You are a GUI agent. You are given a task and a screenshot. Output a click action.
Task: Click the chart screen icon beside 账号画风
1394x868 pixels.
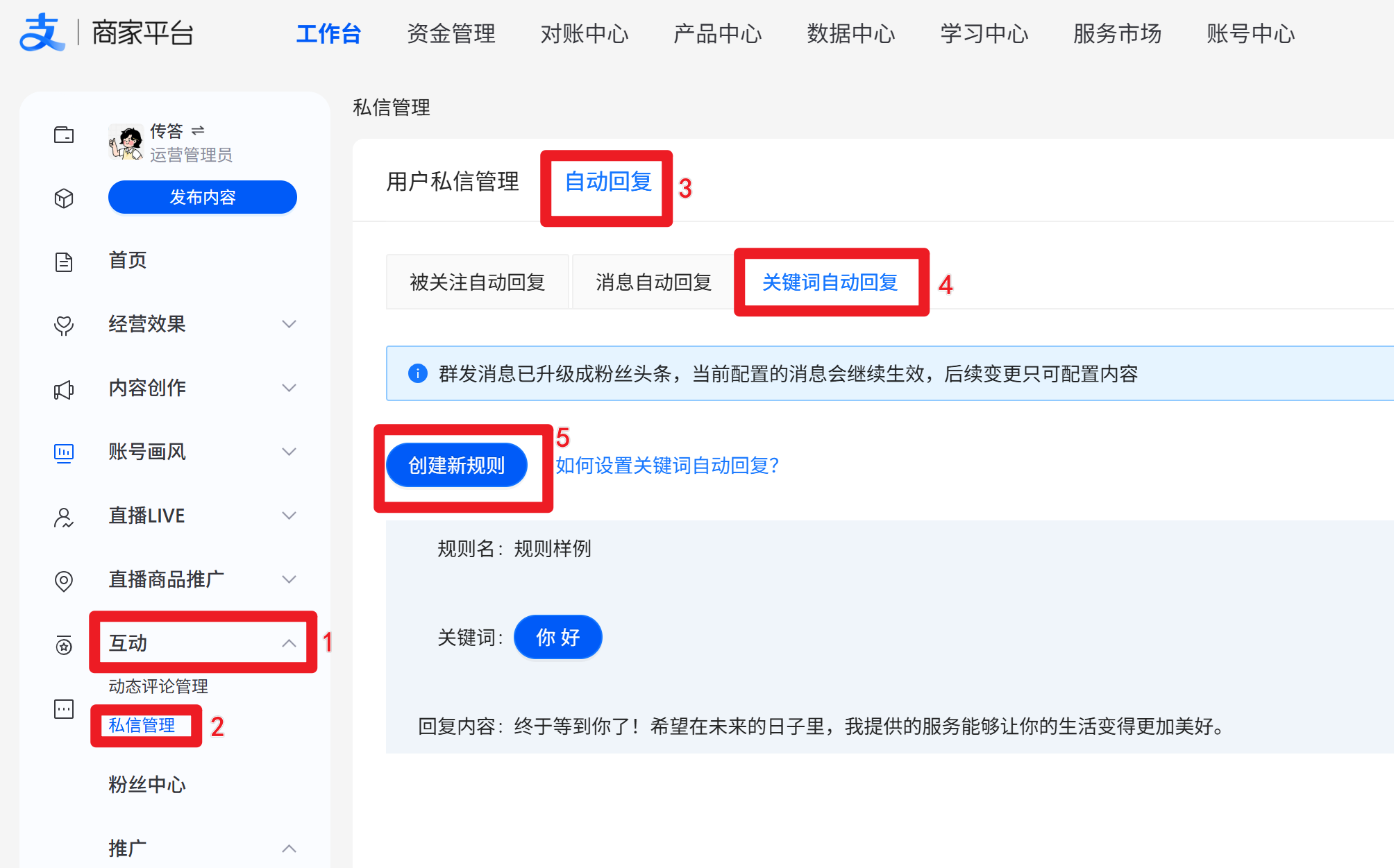pyautogui.click(x=64, y=453)
